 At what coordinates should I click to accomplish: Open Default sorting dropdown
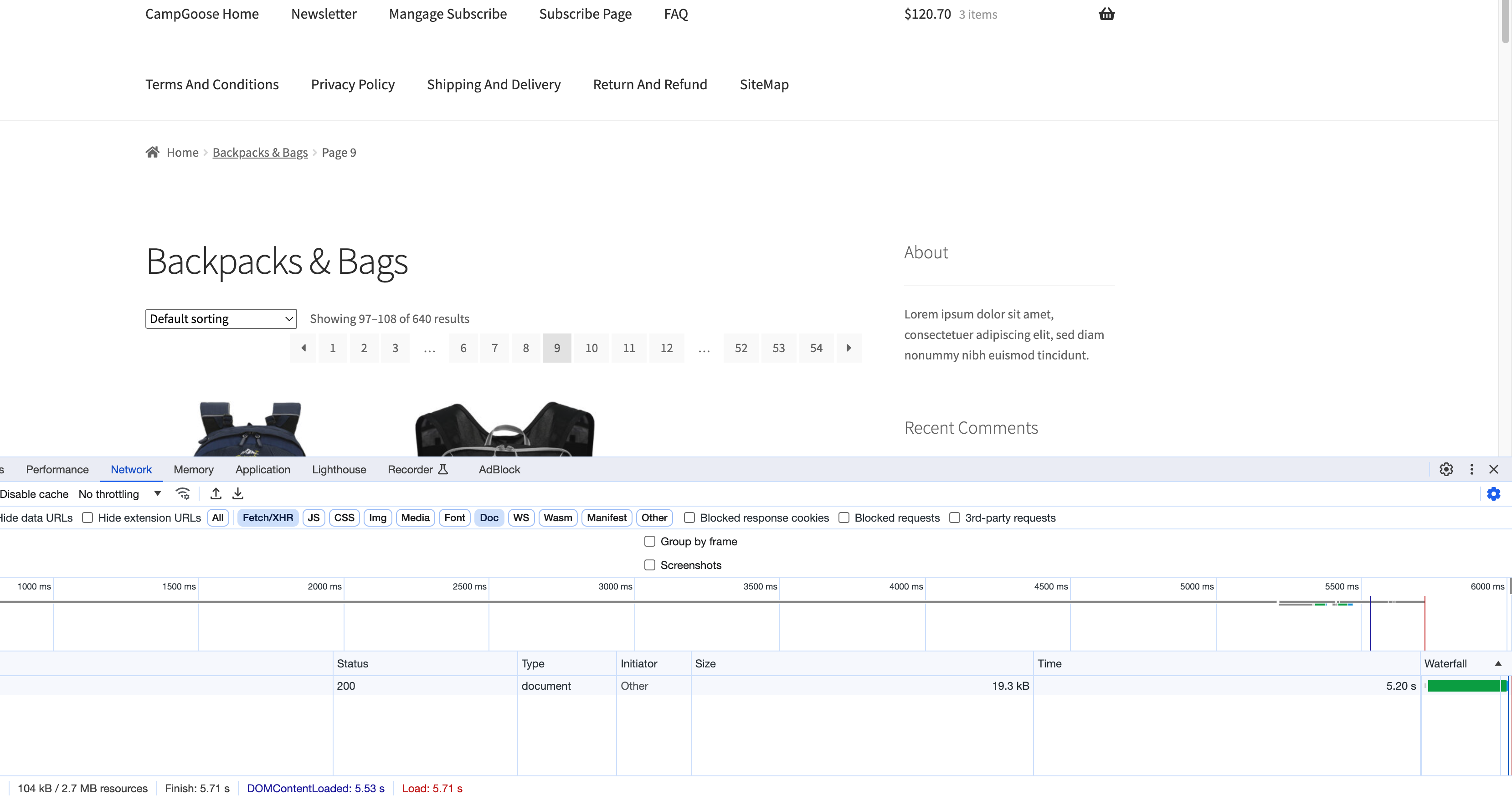221,319
